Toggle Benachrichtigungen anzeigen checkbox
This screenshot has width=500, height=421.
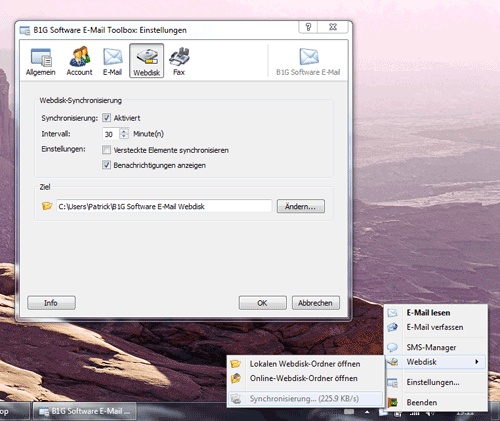[x=106, y=165]
